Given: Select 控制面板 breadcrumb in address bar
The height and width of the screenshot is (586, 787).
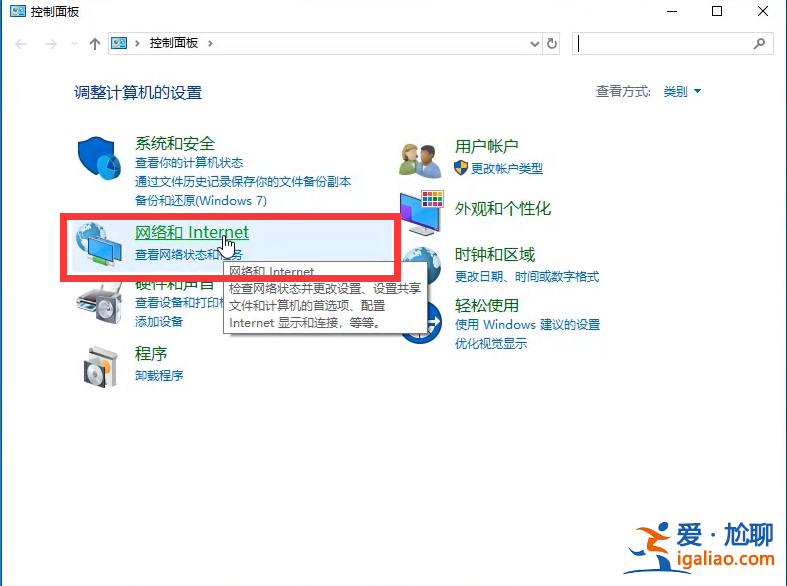Looking at the screenshot, I should (174, 43).
